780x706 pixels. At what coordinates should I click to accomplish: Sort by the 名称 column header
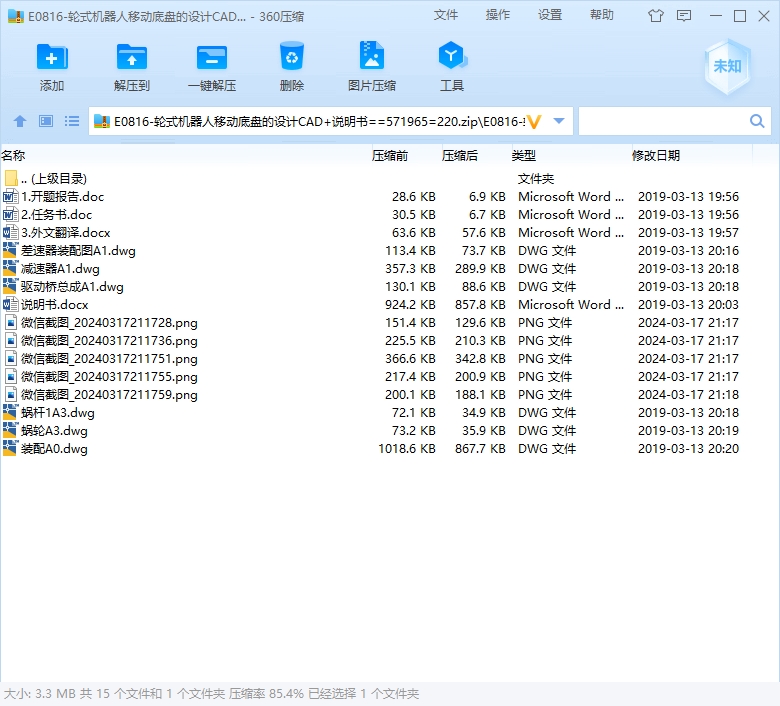13,156
